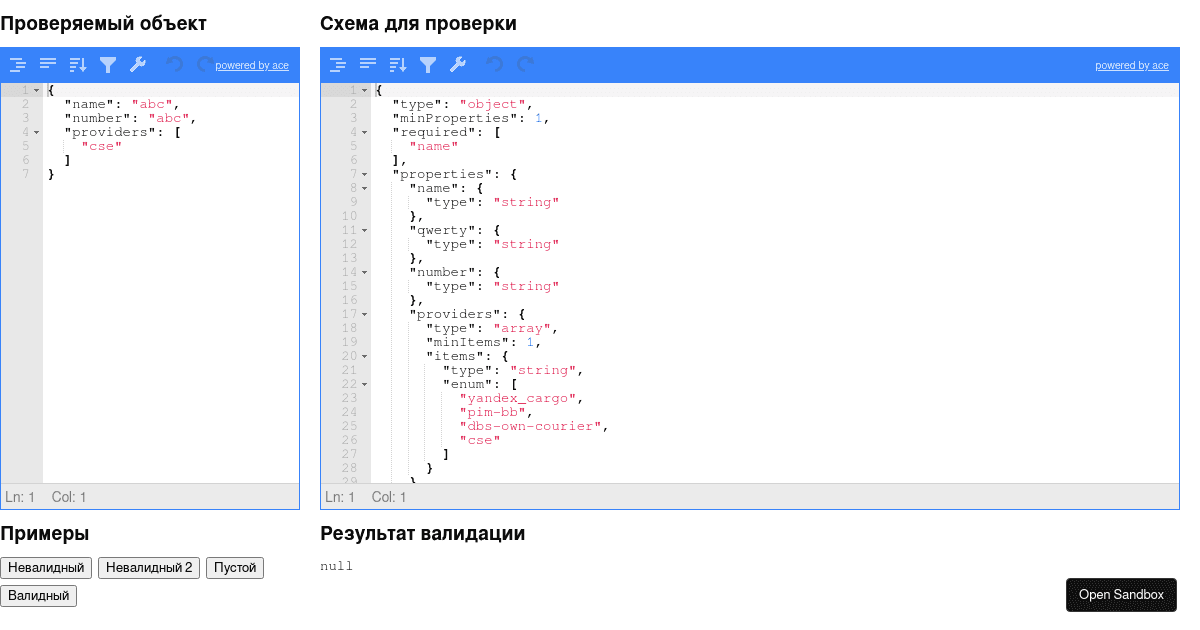Collapse the properties fold on schema line 7
Image resolution: width=1200 pixels, height=630 pixels.
coord(364,174)
